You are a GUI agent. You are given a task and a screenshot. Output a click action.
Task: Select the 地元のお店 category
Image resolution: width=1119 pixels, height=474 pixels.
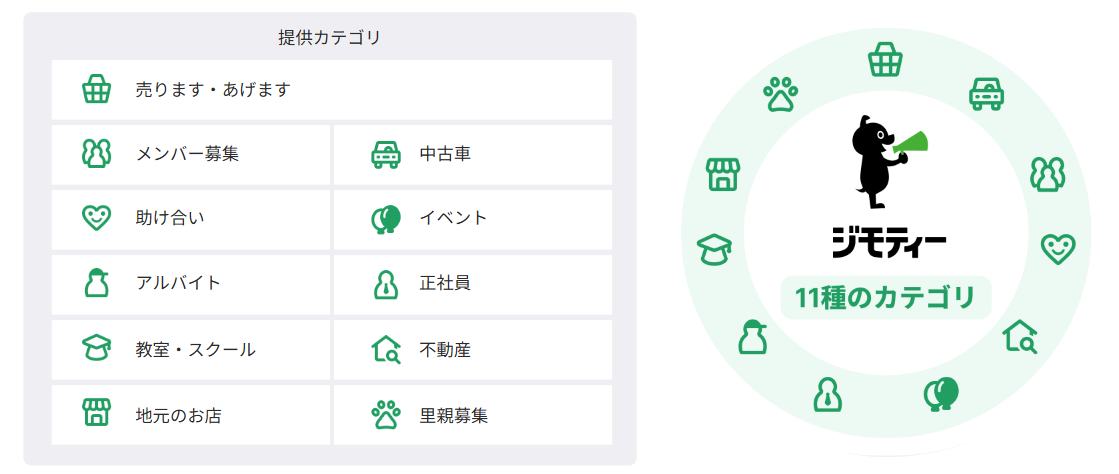click(x=191, y=415)
